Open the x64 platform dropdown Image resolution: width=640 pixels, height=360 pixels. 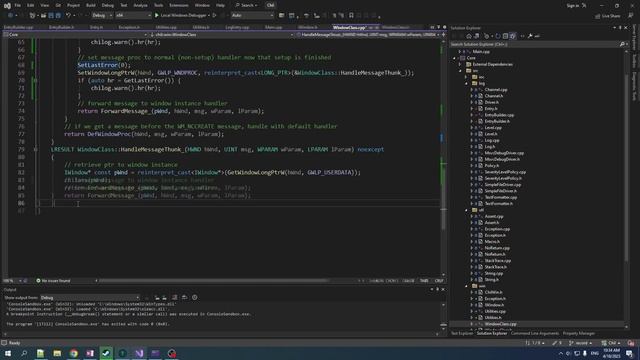[133, 16]
